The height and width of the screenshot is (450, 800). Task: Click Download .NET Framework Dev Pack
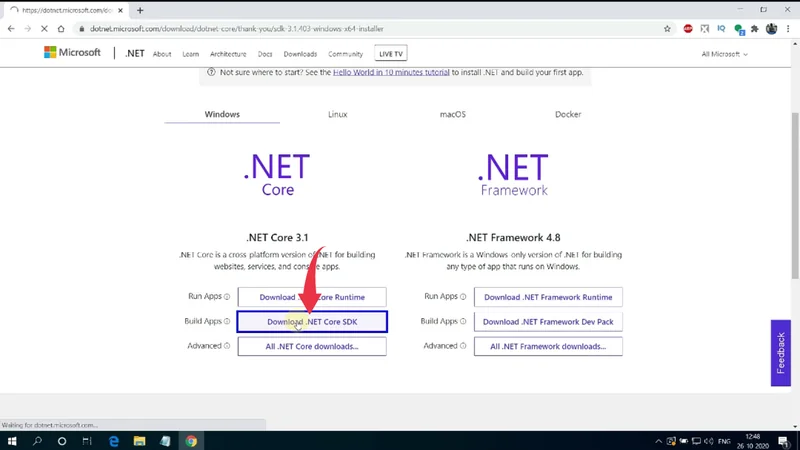point(548,322)
